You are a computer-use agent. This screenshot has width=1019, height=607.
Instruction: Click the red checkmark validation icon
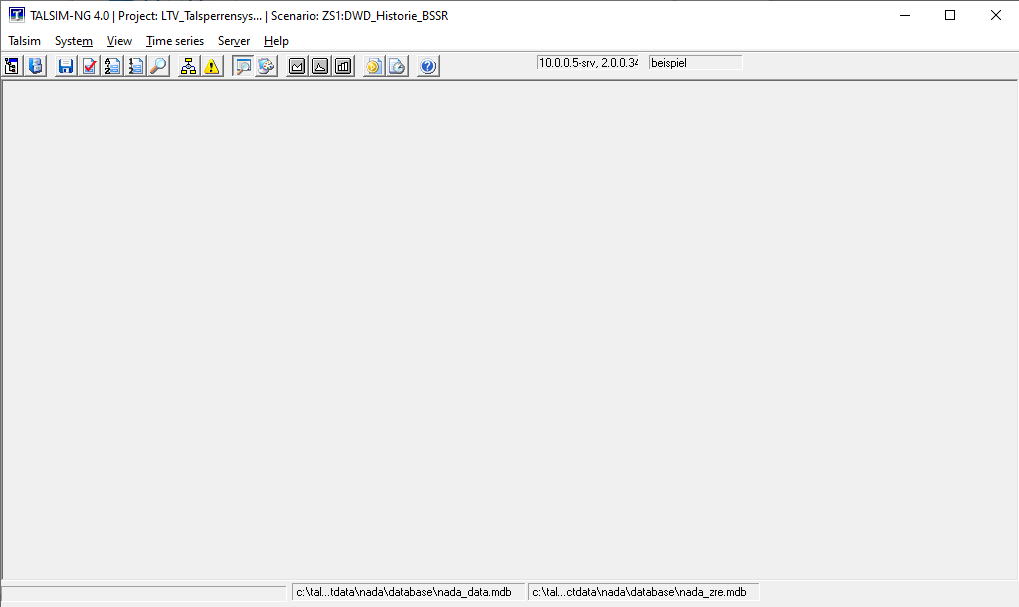click(x=89, y=66)
